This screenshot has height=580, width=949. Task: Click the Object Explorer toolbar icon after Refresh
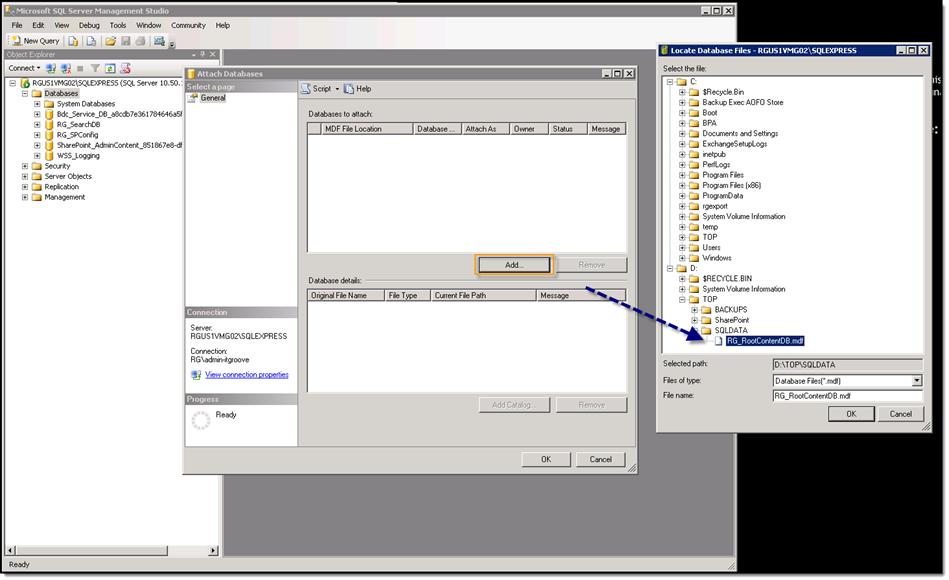point(125,68)
